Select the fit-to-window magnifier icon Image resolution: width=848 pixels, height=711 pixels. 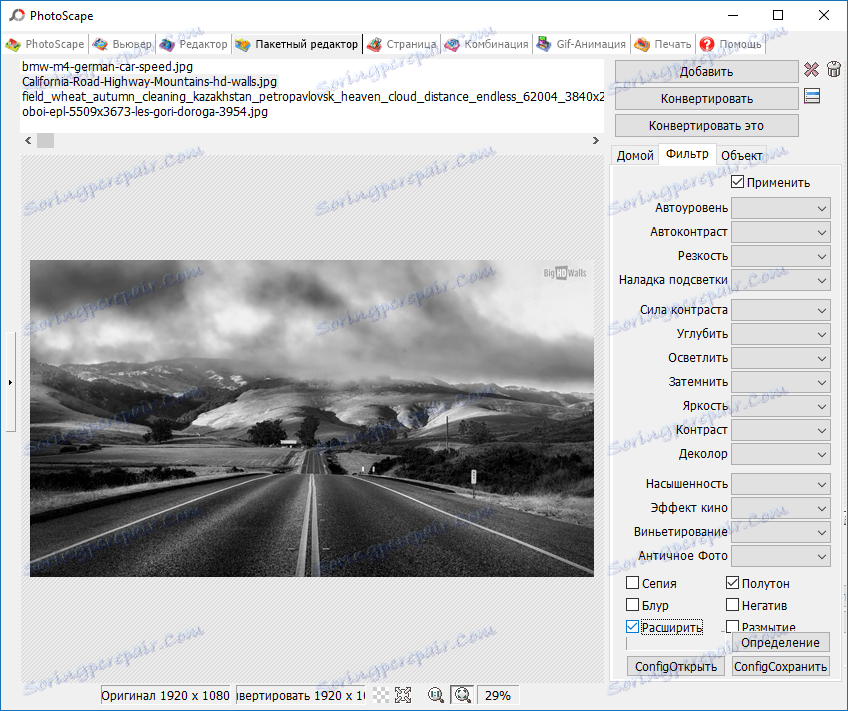[x=462, y=694]
